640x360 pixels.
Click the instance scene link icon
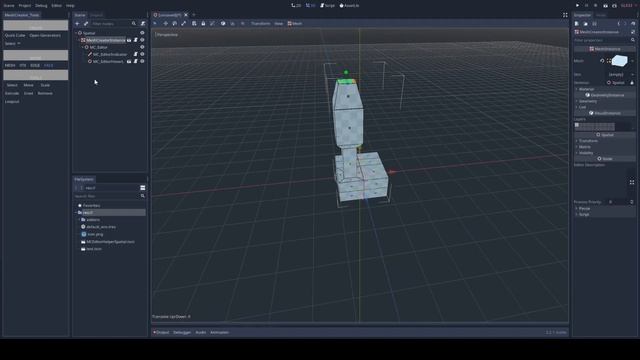point(86,24)
